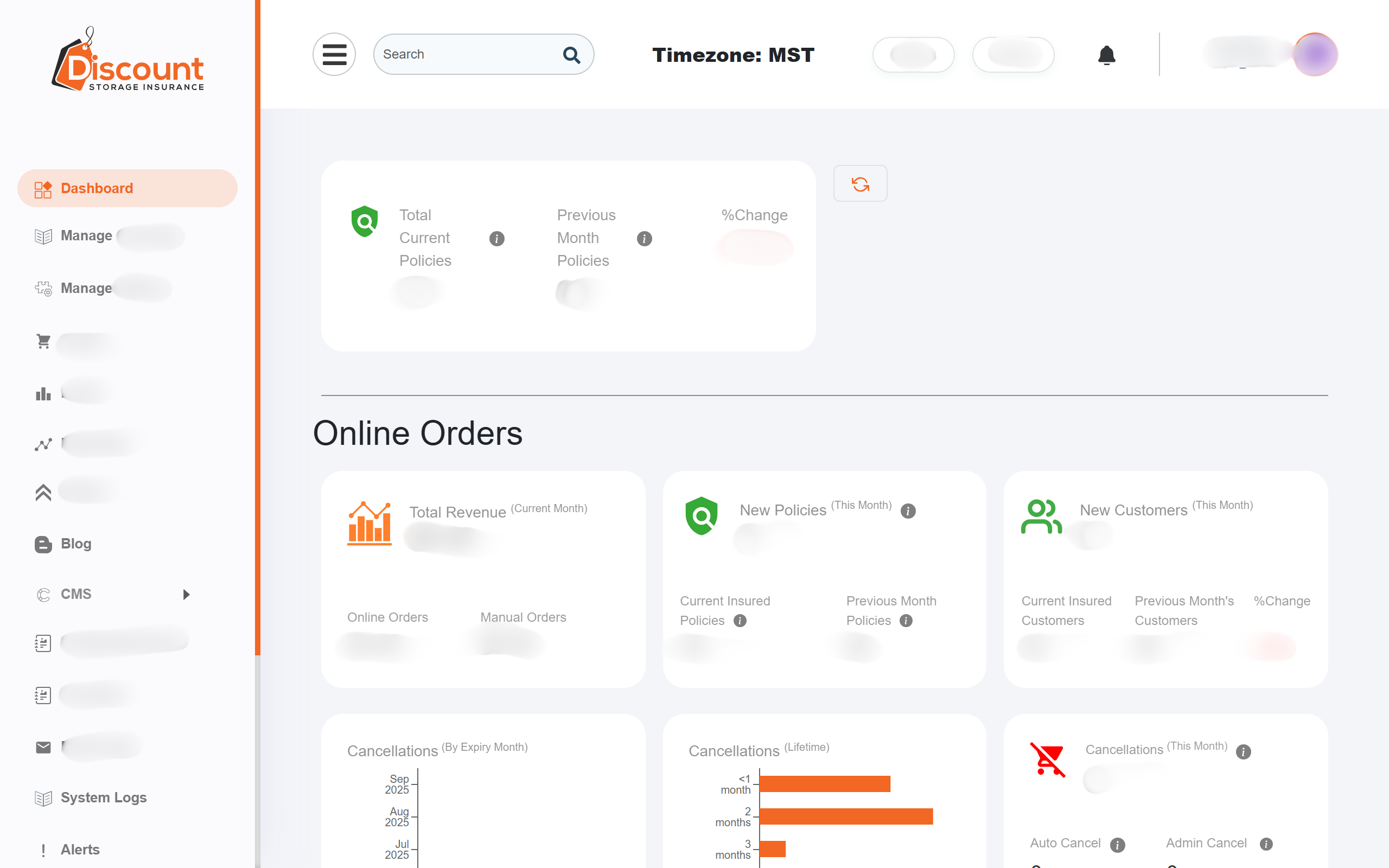Click info icon beside Admin Cancel
This screenshot has width=1389, height=868.
click(x=1266, y=844)
